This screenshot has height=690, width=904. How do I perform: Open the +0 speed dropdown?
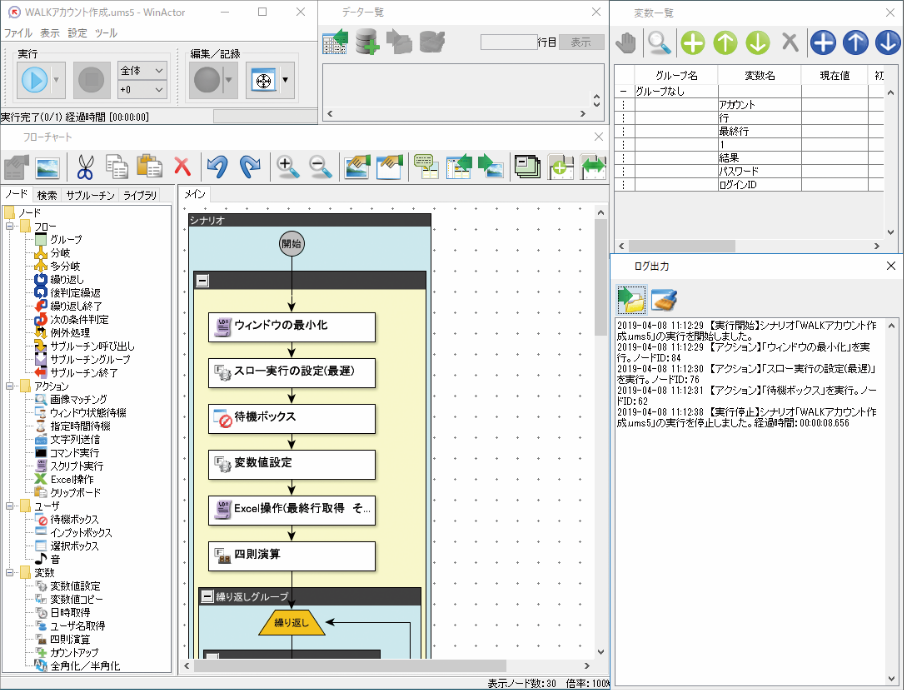pos(142,89)
